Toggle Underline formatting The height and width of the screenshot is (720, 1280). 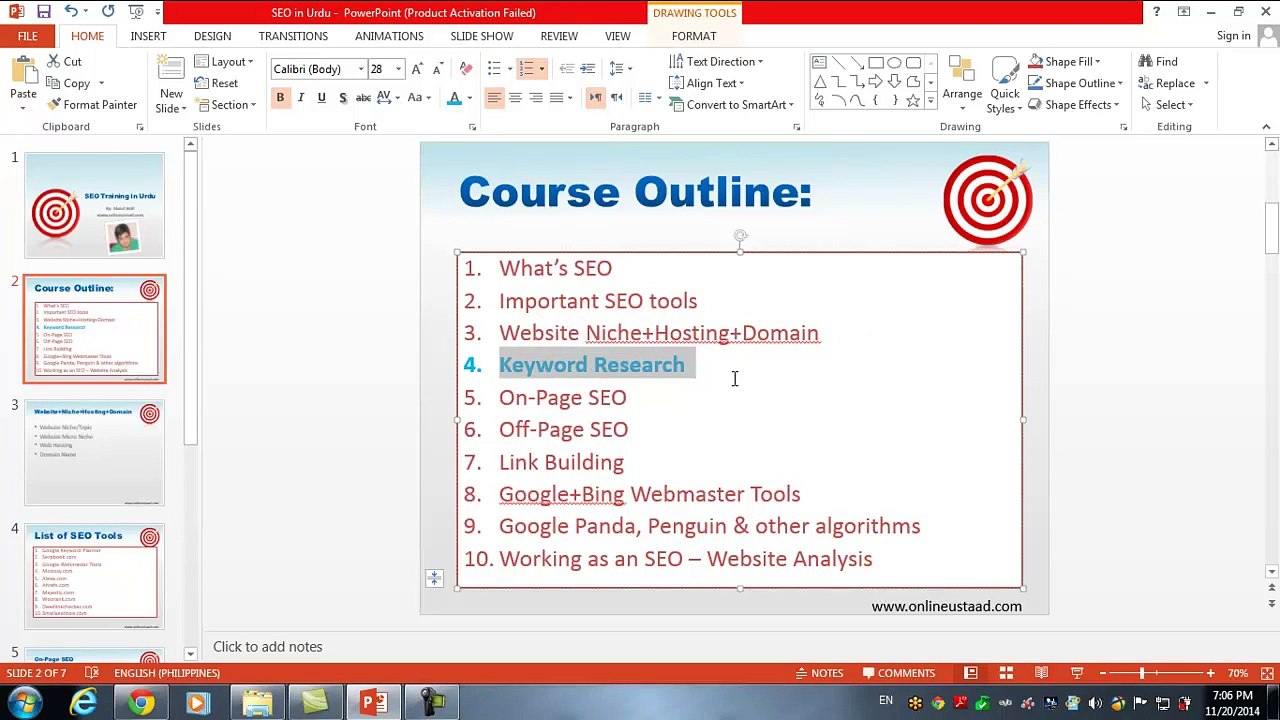click(x=321, y=98)
